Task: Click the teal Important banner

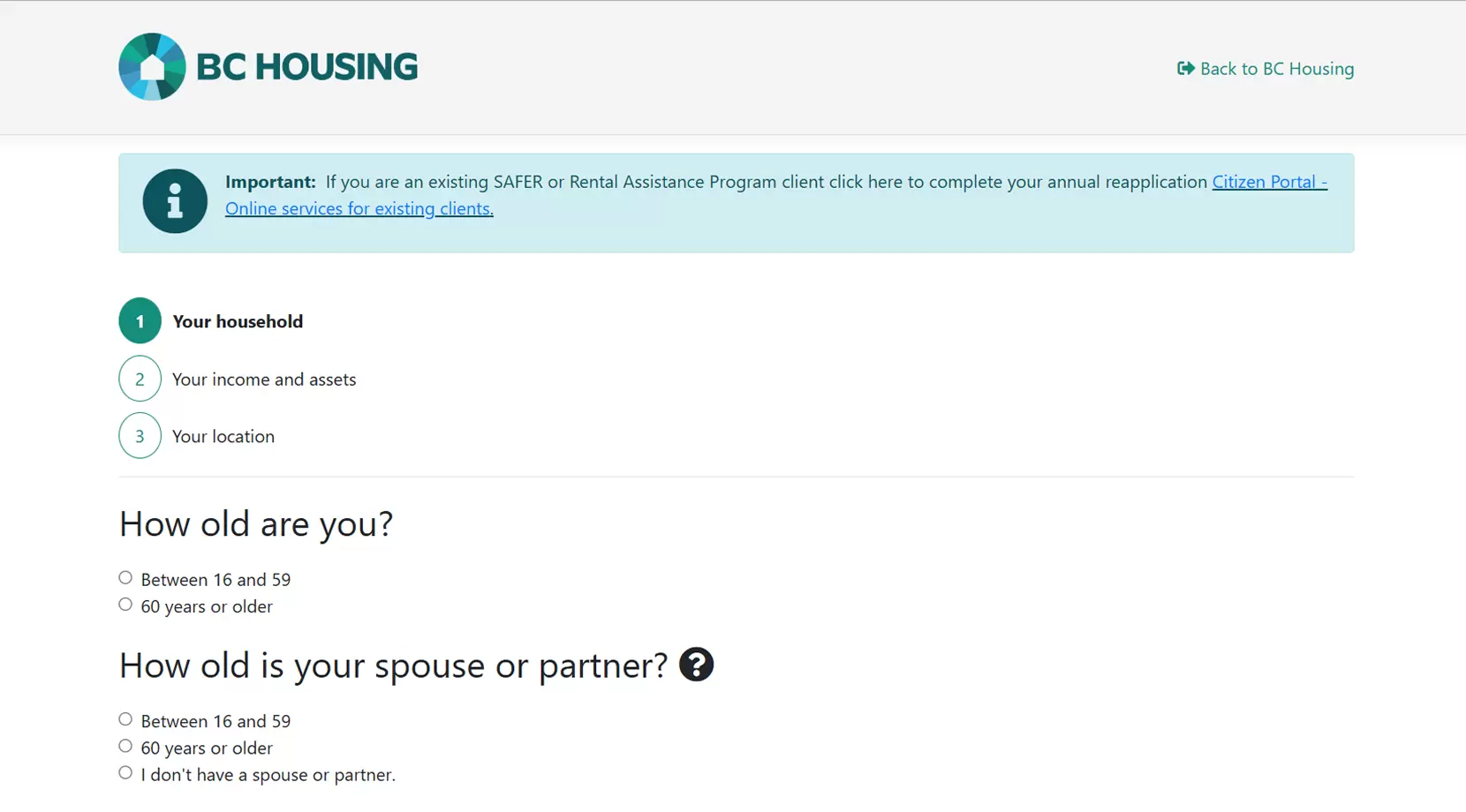Action: point(736,202)
